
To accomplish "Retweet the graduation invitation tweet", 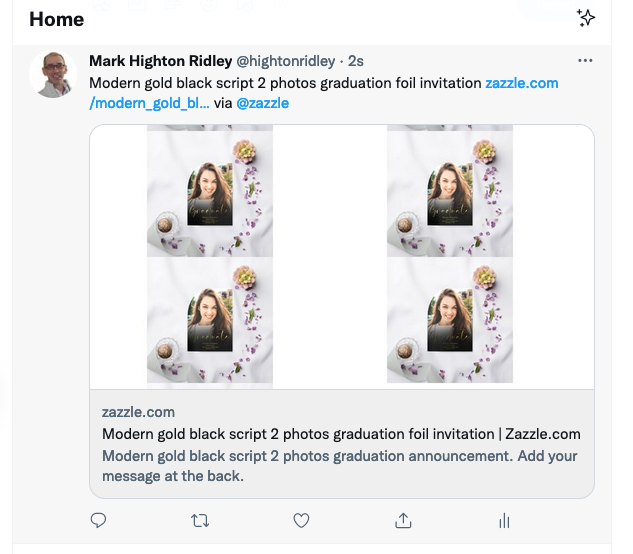I will pyautogui.click(x=200, y=520).
